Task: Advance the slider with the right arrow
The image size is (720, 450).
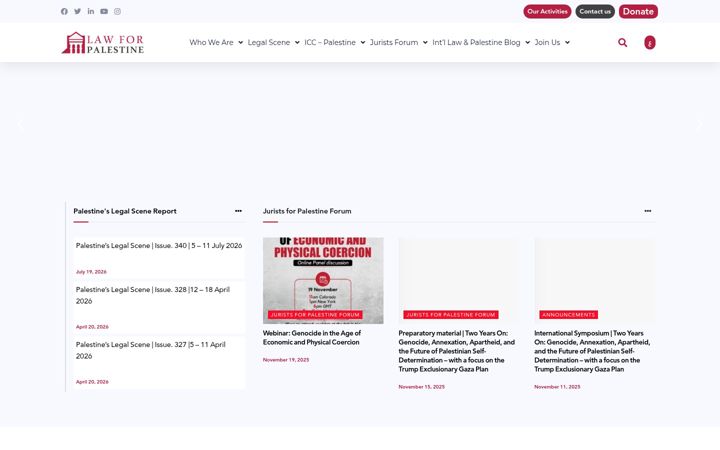Action: tap(699, 123)
